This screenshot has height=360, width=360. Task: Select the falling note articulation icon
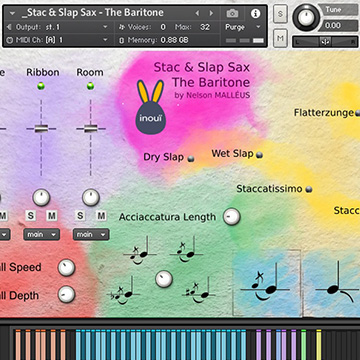tap(337, 283)
